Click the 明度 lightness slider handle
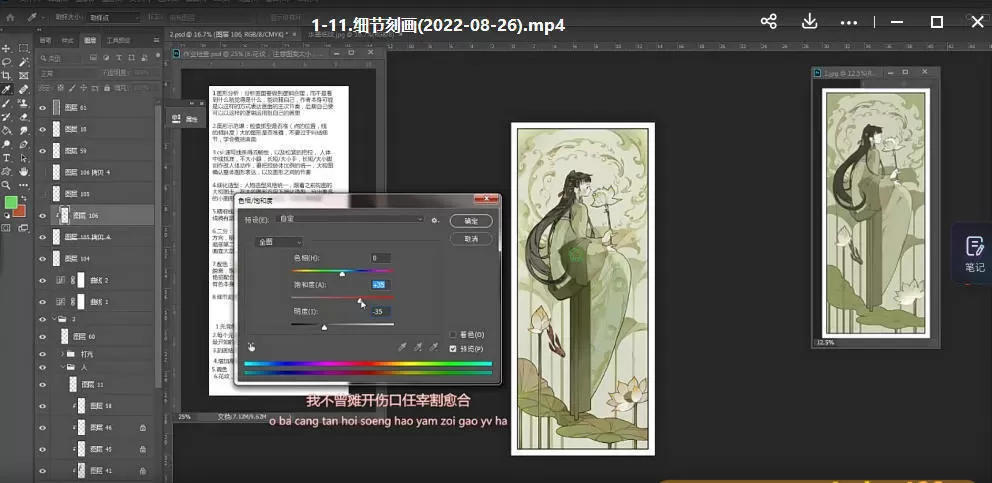 325,327
